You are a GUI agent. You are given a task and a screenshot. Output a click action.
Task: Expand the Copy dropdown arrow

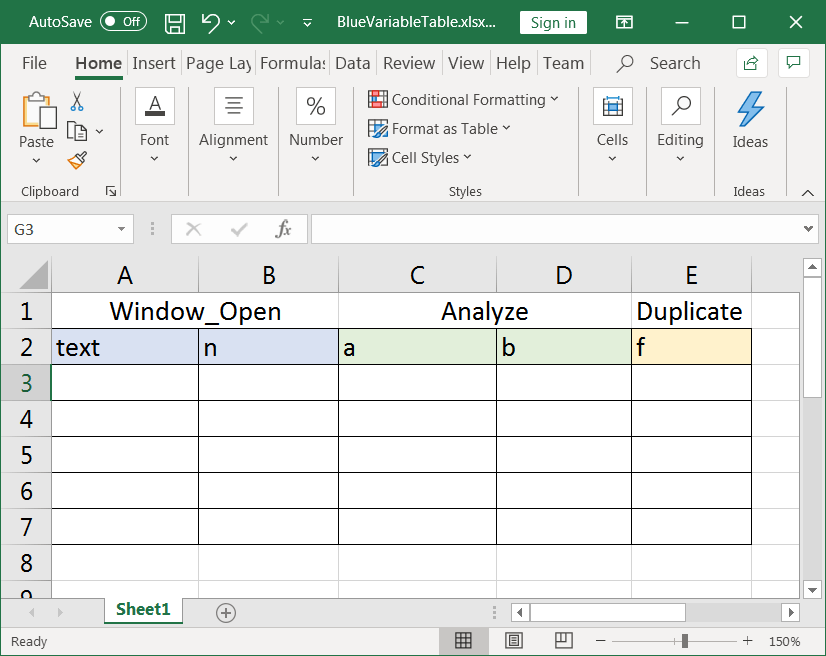[x=100, y=131]
